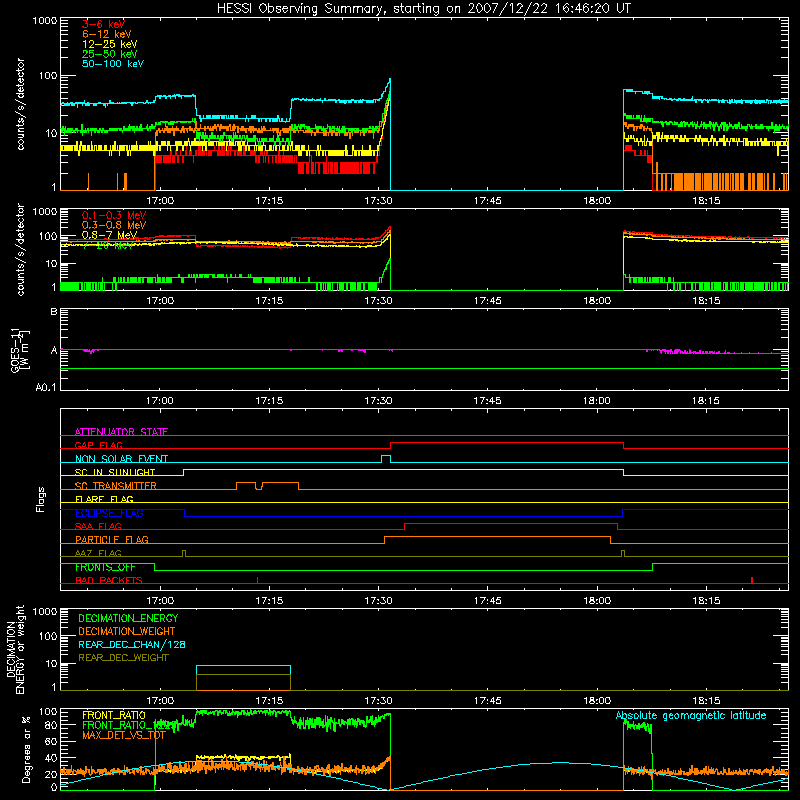This screenshot has height=800, width=800.
Task: Click the HESSI Observing Summary title text
Action: point(424,9)
